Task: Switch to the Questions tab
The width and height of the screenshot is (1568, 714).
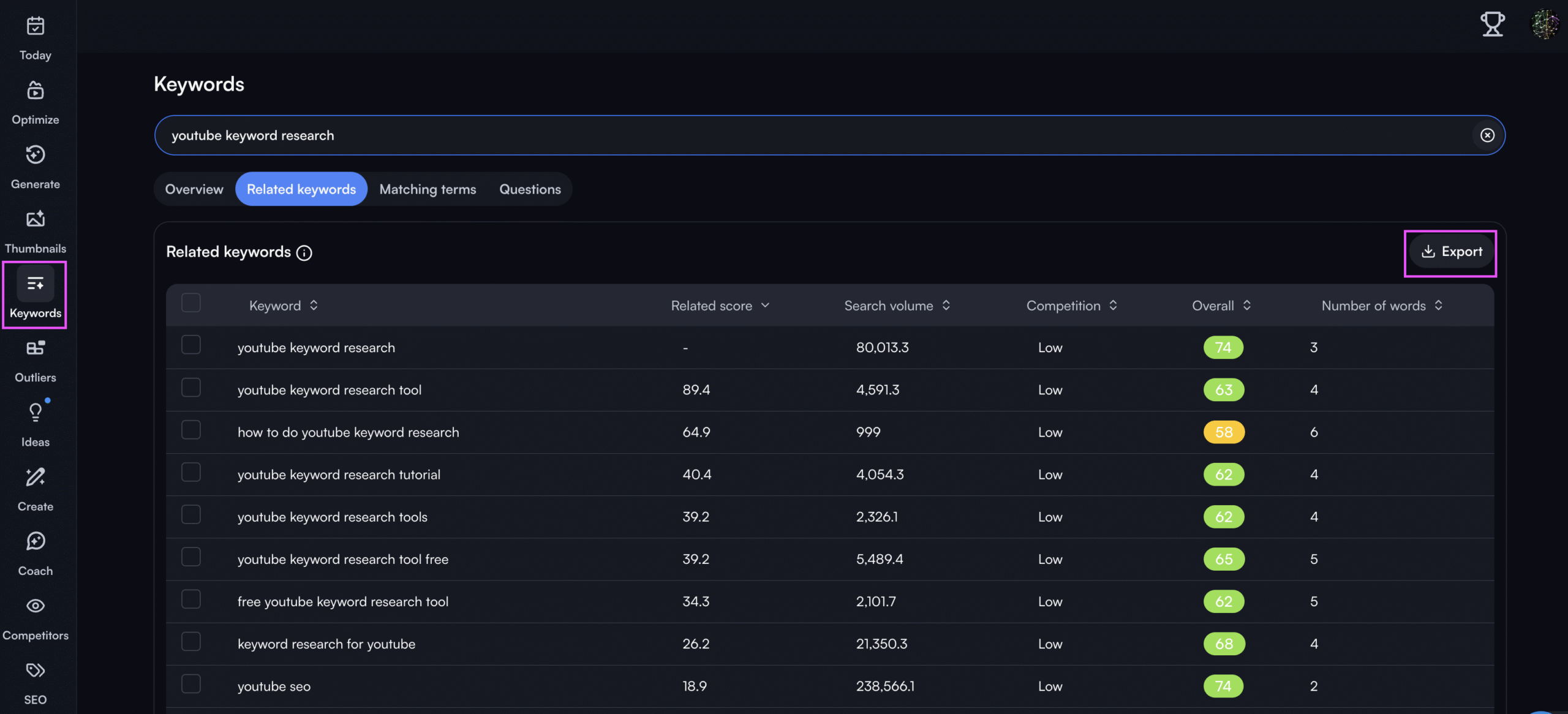Action: (x=530, y=189)
